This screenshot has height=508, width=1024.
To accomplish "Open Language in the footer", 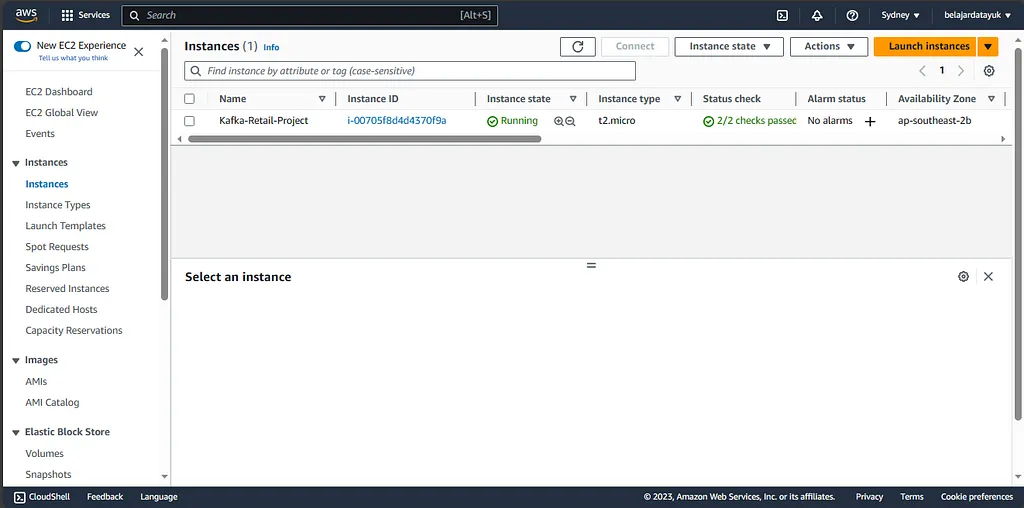I will point(159,497).
